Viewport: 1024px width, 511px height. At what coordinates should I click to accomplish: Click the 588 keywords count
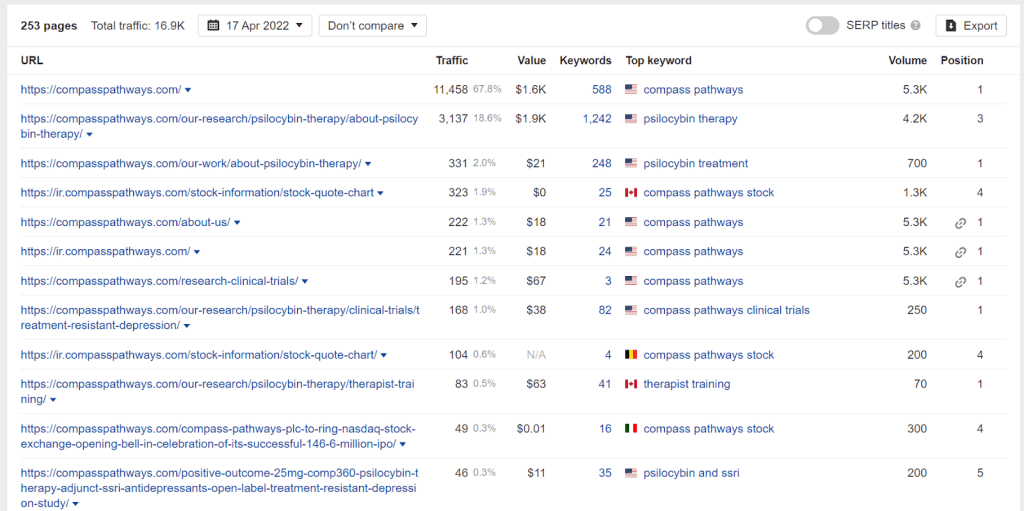601,90
